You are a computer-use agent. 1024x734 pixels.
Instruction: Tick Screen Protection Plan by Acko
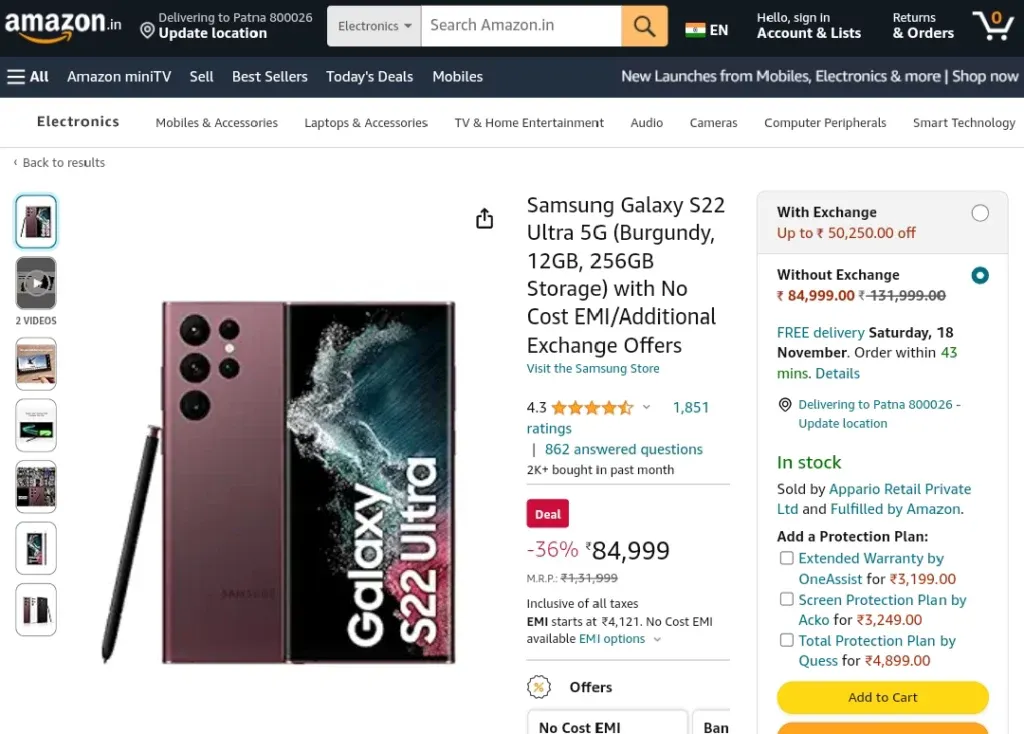click(x=786, y=599)
